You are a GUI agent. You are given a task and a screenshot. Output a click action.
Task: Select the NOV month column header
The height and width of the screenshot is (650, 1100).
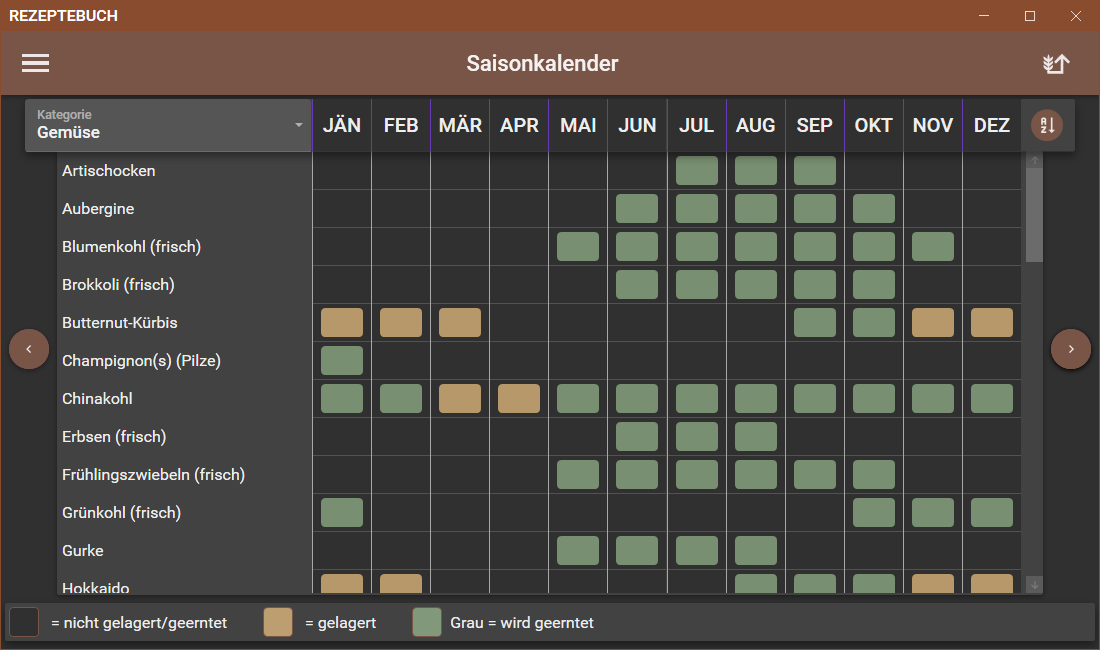click(933, 126)
